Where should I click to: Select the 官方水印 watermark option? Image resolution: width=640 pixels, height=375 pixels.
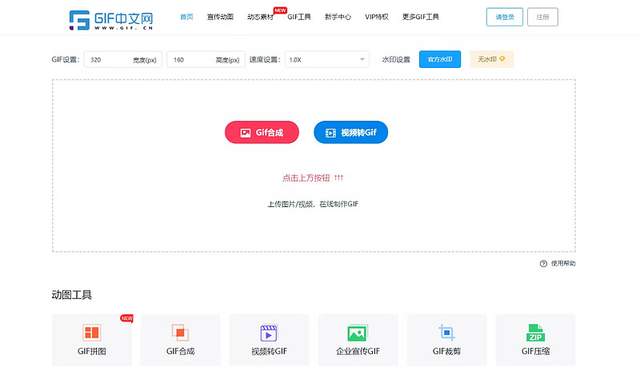(440, 59)
